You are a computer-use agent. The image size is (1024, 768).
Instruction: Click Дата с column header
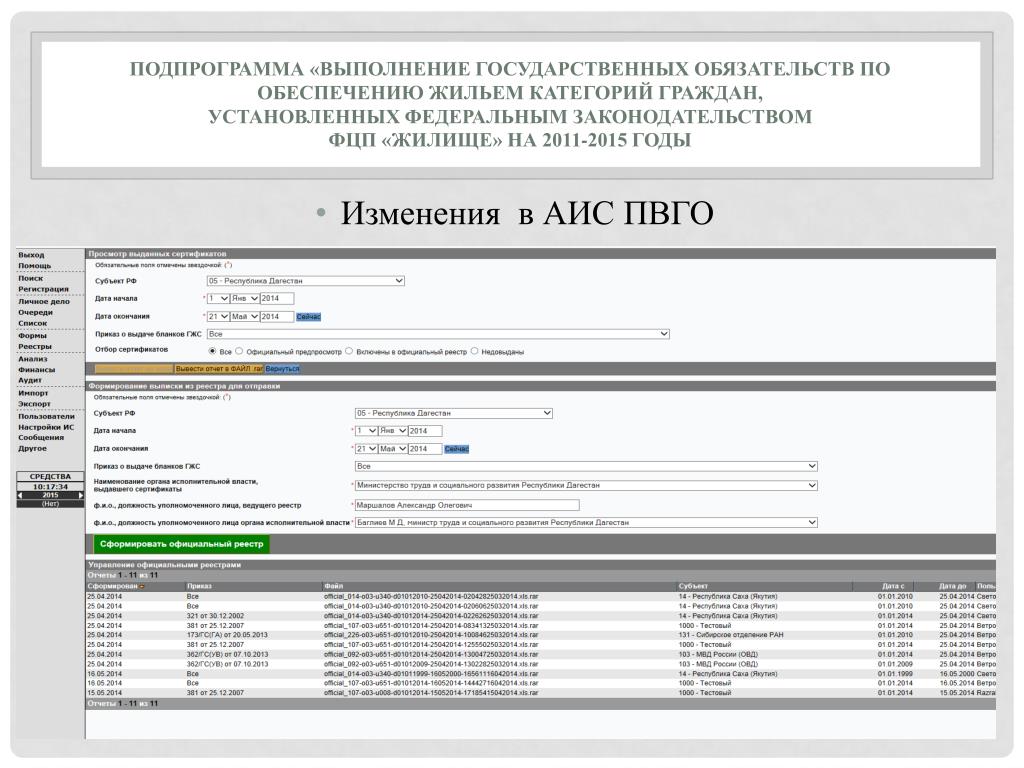[893, 586]
